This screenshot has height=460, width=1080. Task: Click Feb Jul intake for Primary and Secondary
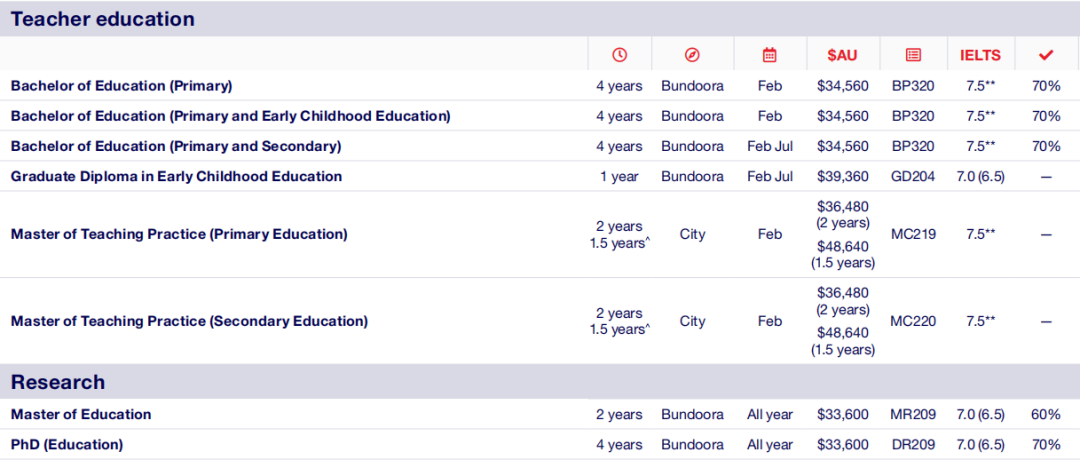coord(769,146)
